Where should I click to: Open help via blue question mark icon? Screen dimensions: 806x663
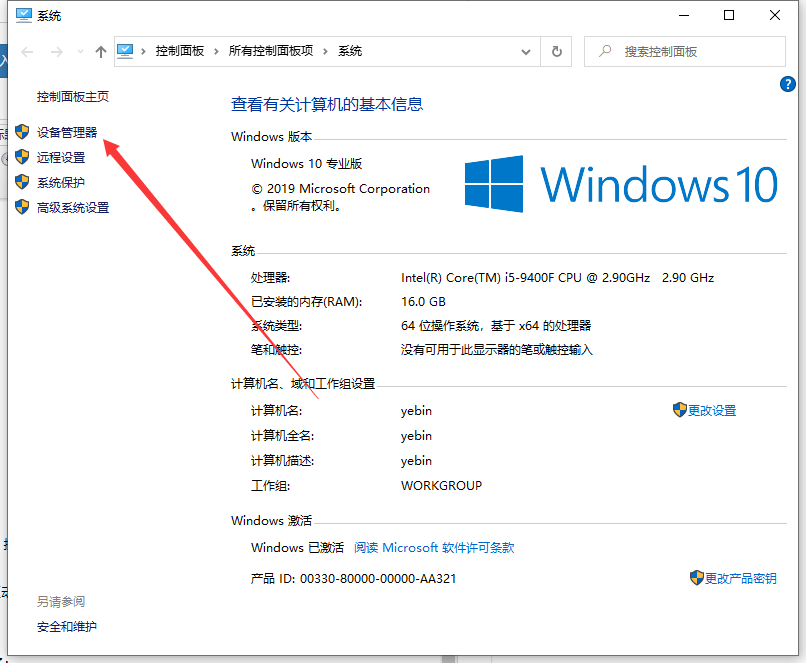(x=786, y=85)
